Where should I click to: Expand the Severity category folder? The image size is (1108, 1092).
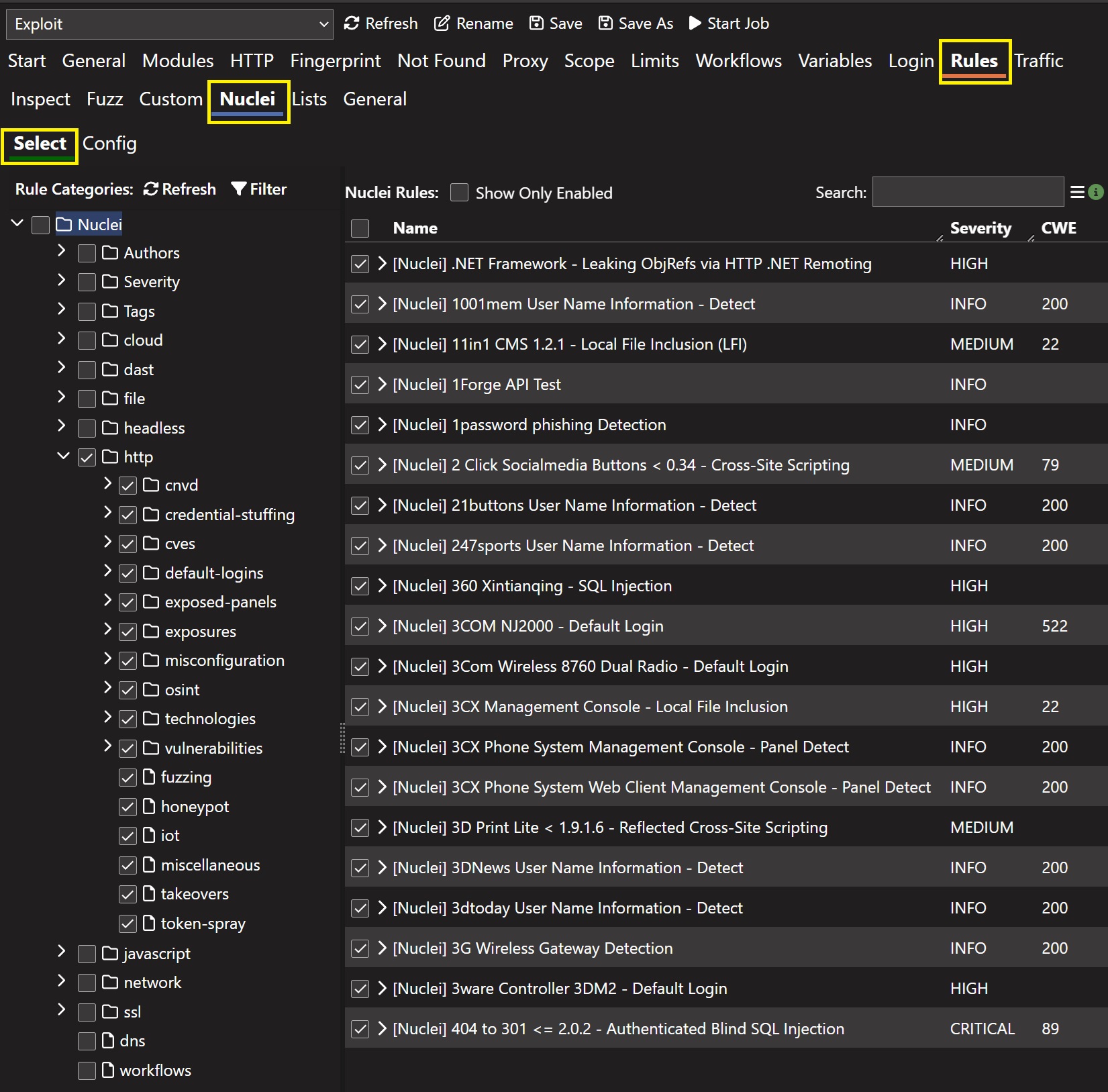pos(62,281)
